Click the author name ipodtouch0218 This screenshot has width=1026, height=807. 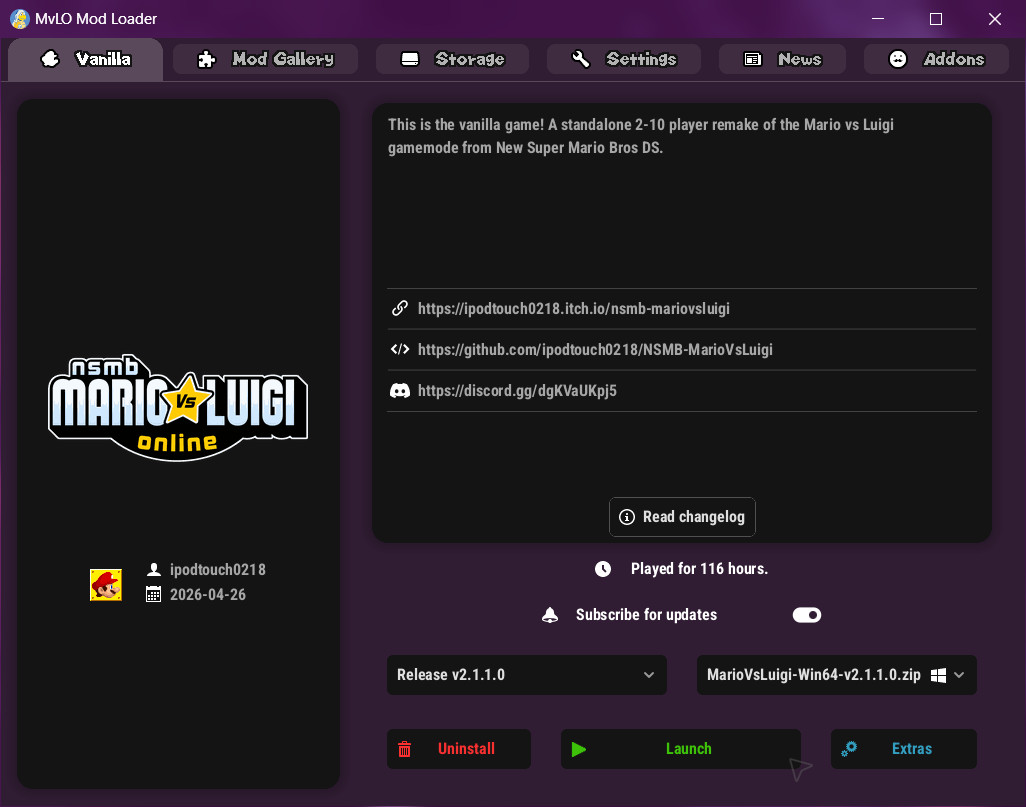point(218,570)
